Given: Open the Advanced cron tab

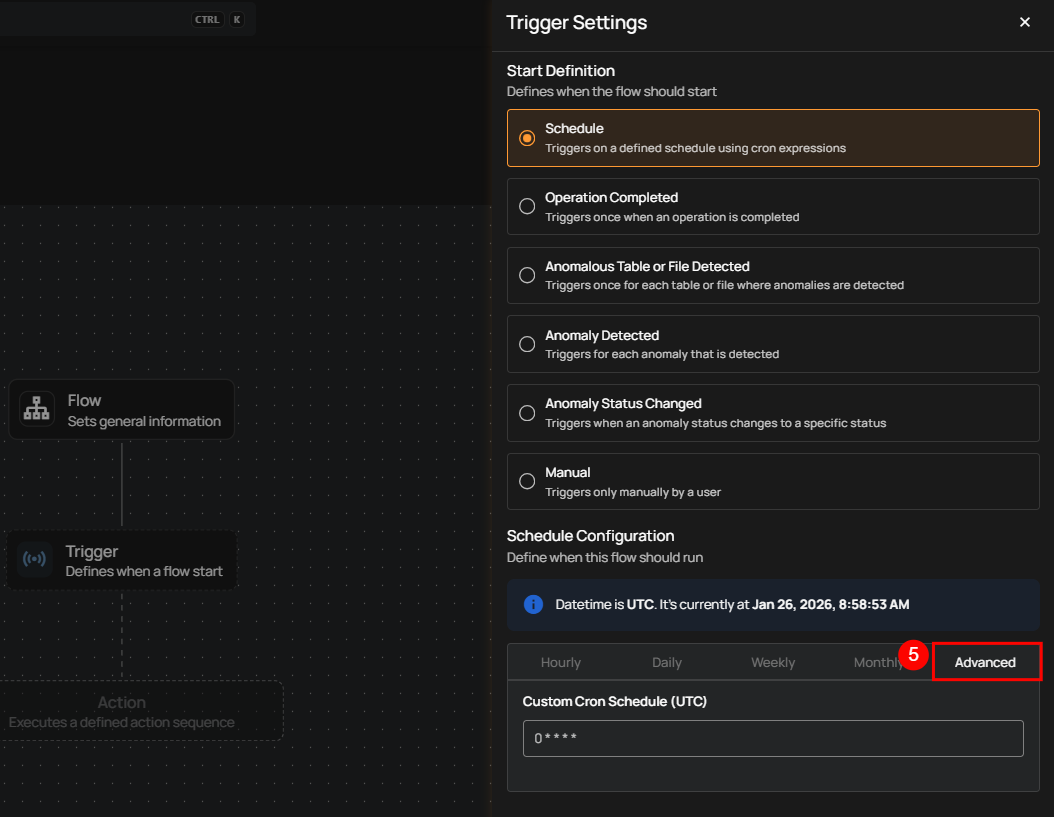Looking at the screenshot, I should [985, 662].
